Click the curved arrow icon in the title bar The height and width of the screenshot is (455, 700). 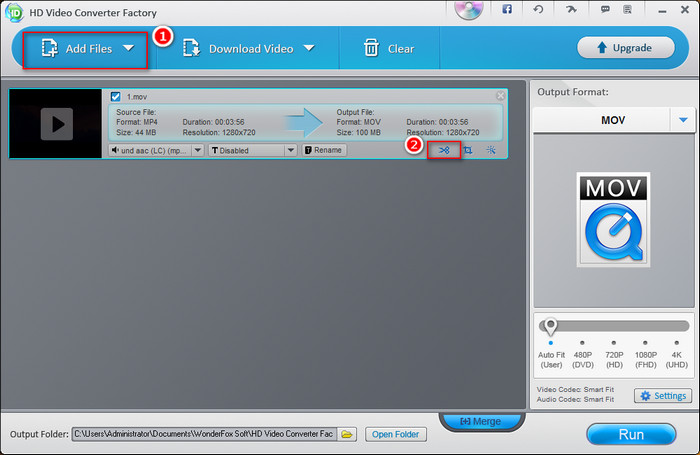[571, 9]
